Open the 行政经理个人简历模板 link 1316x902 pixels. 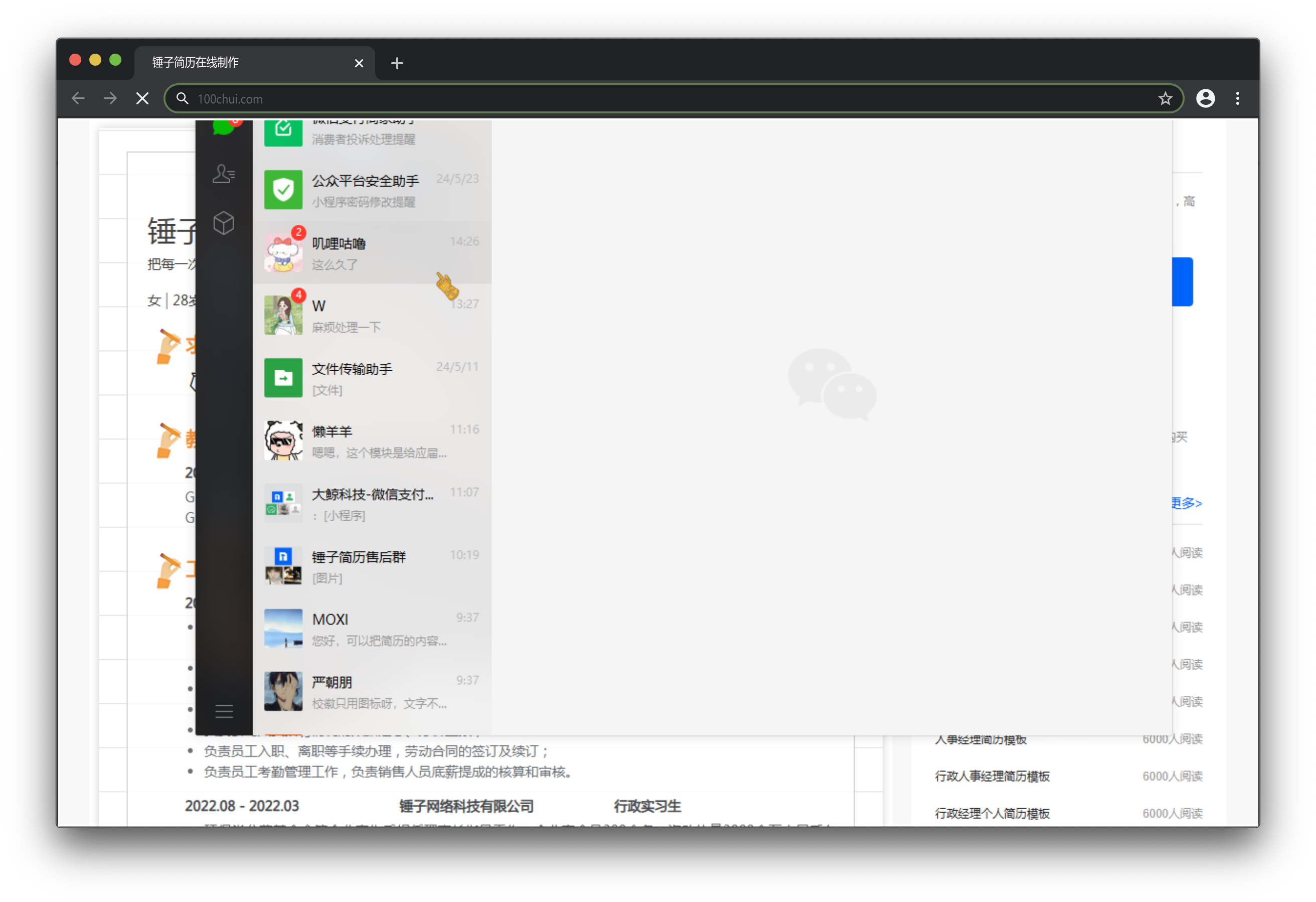pos(992,814)
